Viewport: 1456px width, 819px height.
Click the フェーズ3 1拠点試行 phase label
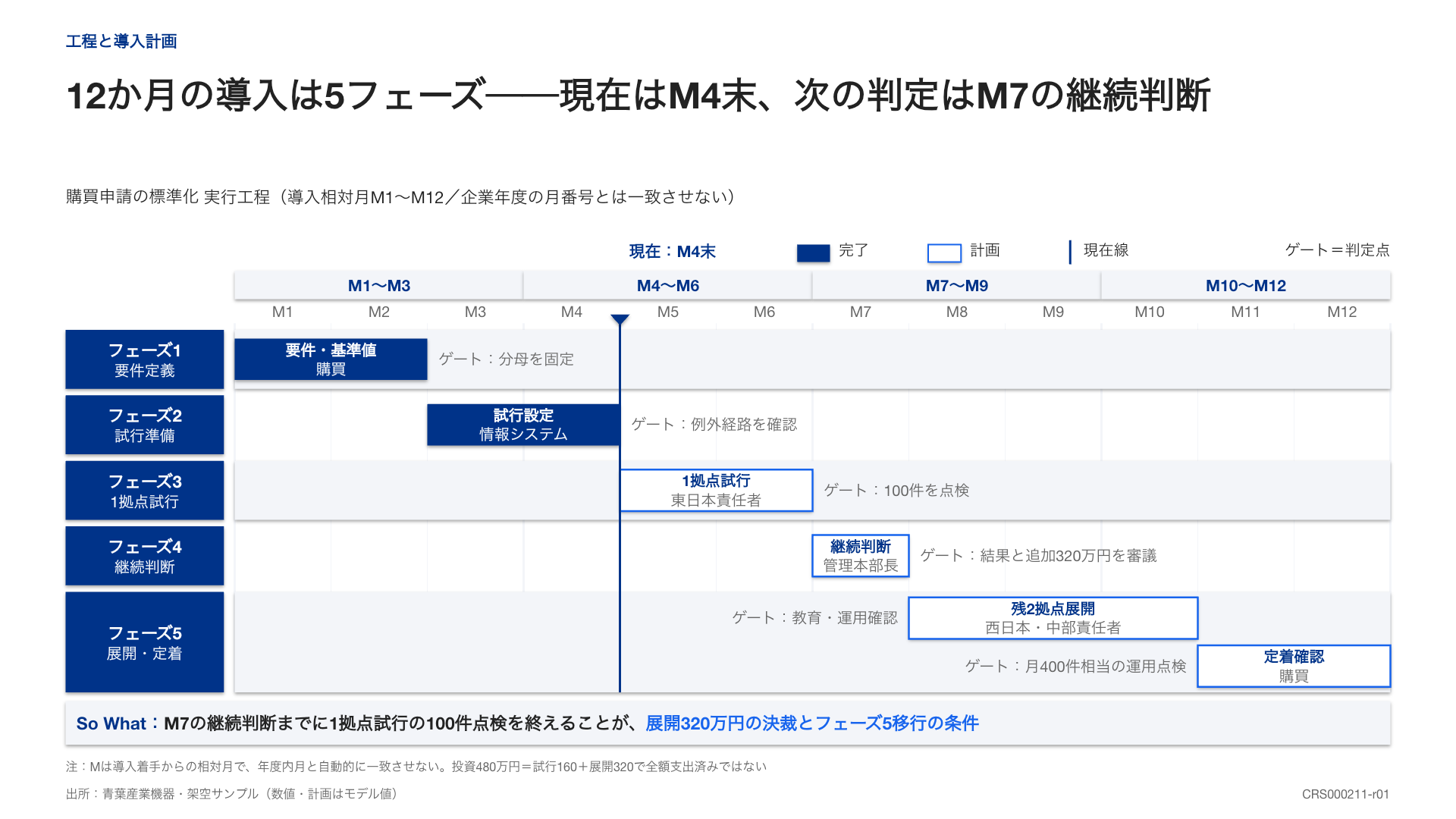pyautogui.click(x=144, y=491)
